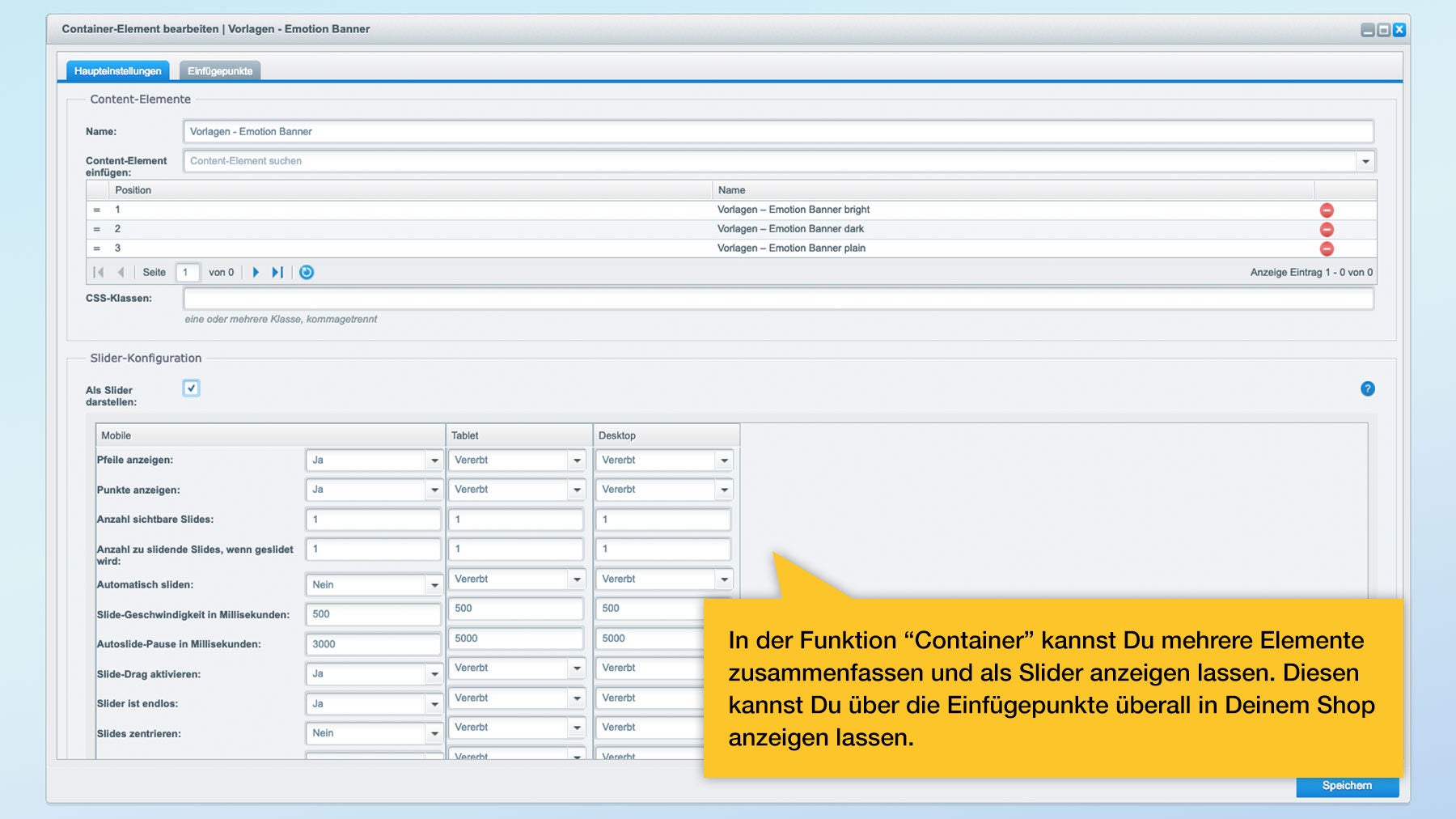The image size is (1456, 819).
Task: Select 'Vorlagen – Emotion Banner bright' row
Action: tap(731, 210)
